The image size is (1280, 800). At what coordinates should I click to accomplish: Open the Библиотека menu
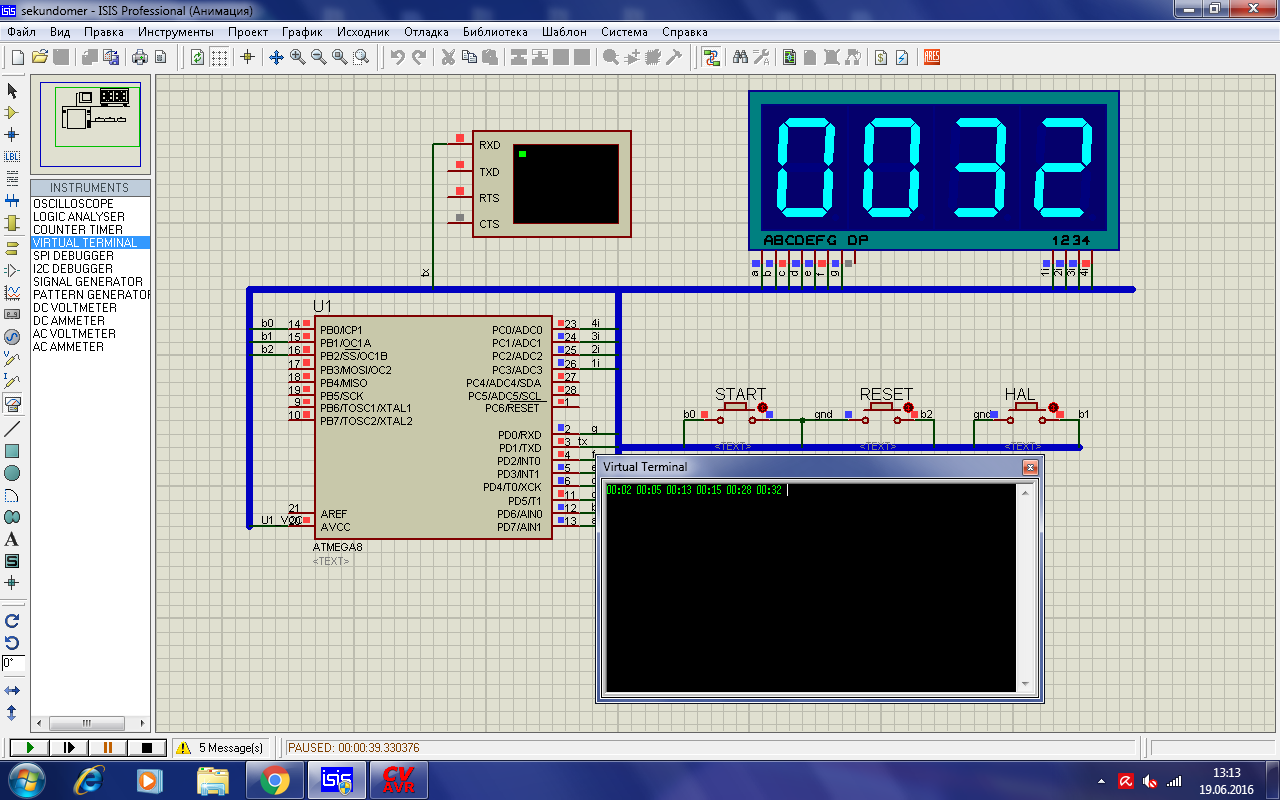click(x=495, y=32)
